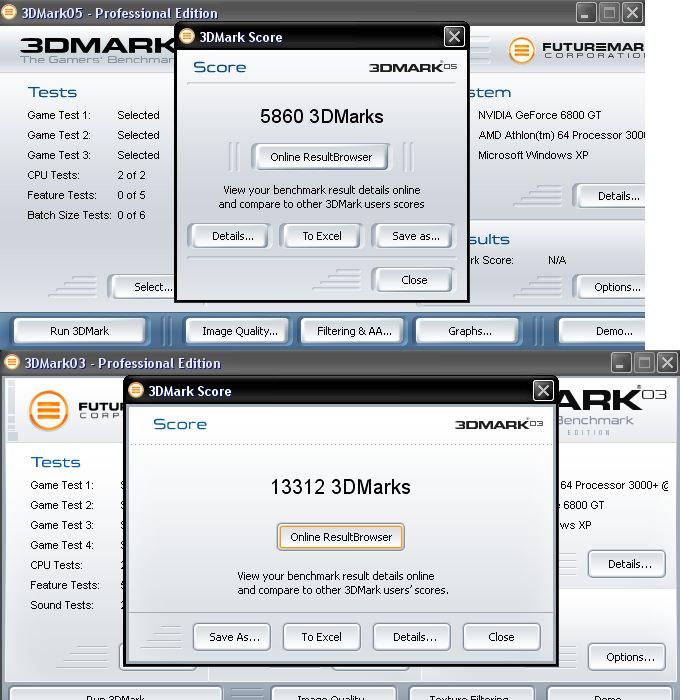680x700 pixels.
Task: Click the 5860 3DMarks score text
Action: [x=321, y=116]
